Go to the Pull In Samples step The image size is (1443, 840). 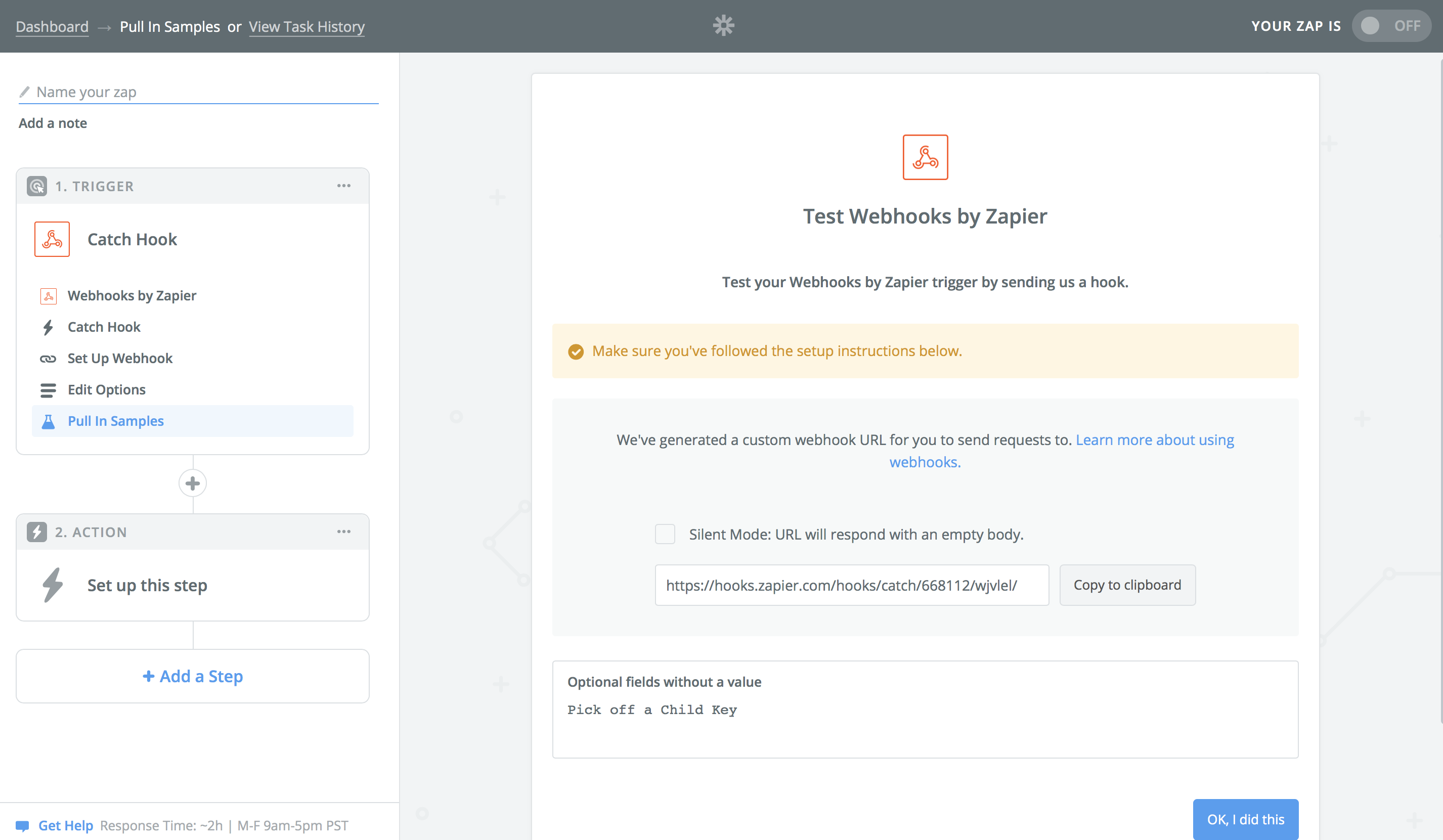[x=116, y=421]
